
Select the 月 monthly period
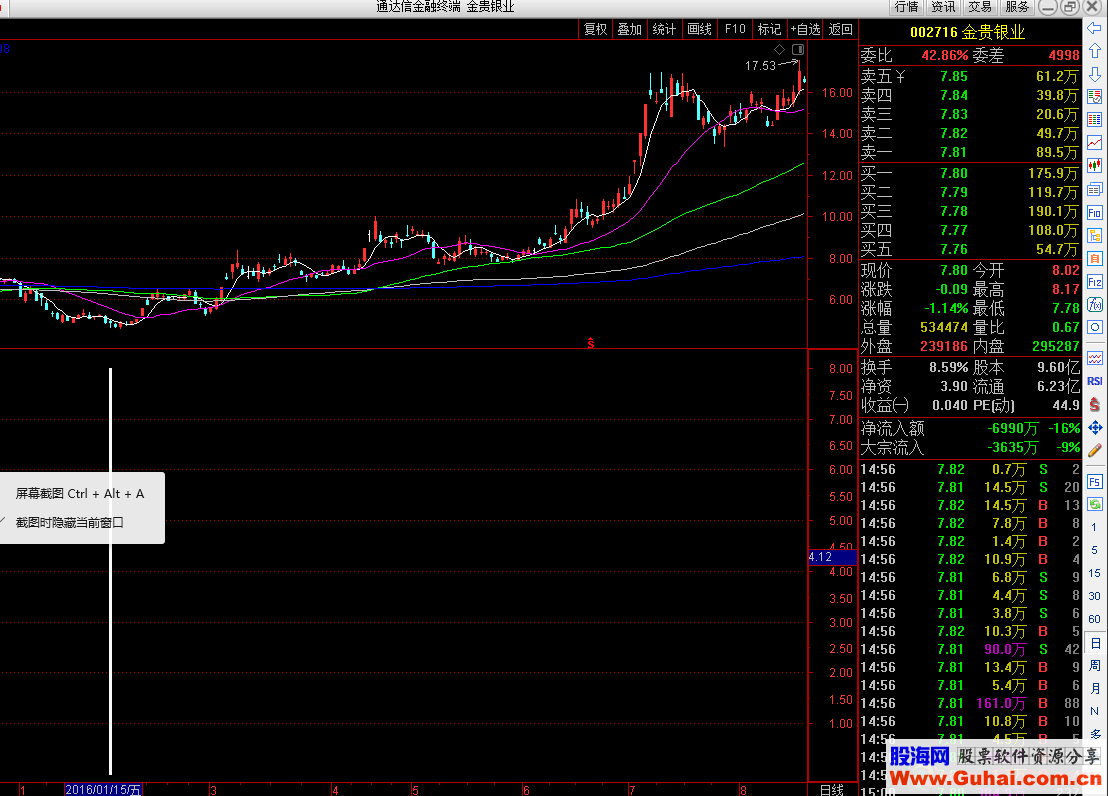click(1095, 689)
